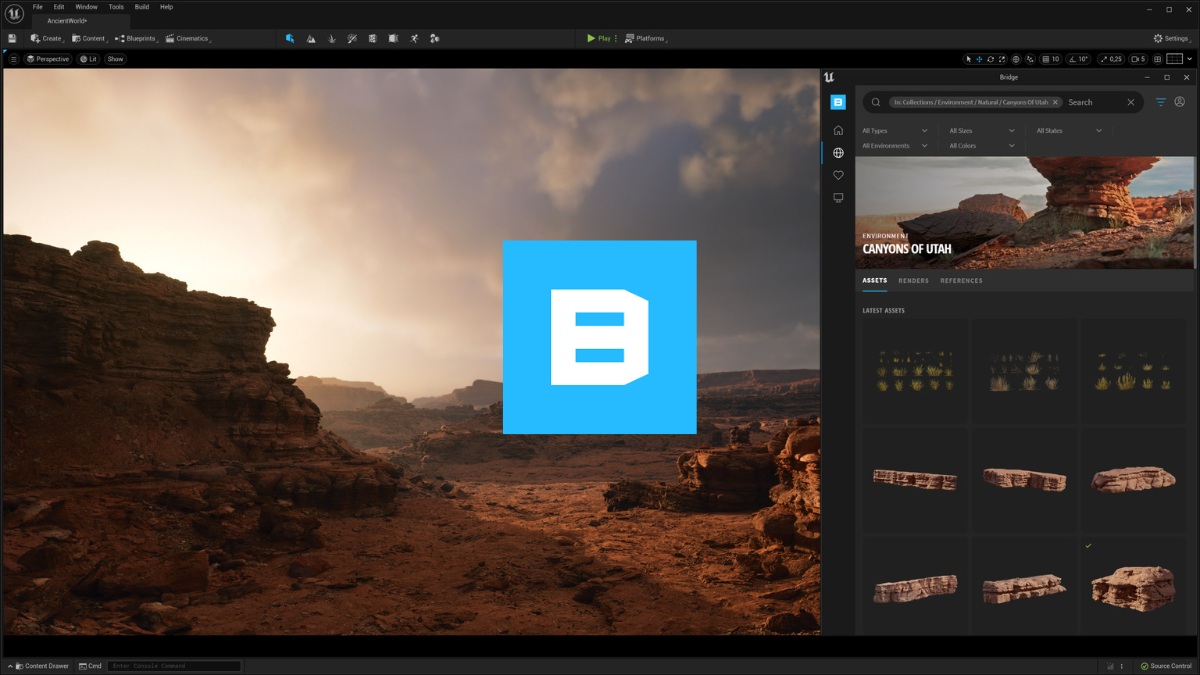Switch to the Renders tab in Bridge
This screenshot has width=1200, height=675.
913,281
